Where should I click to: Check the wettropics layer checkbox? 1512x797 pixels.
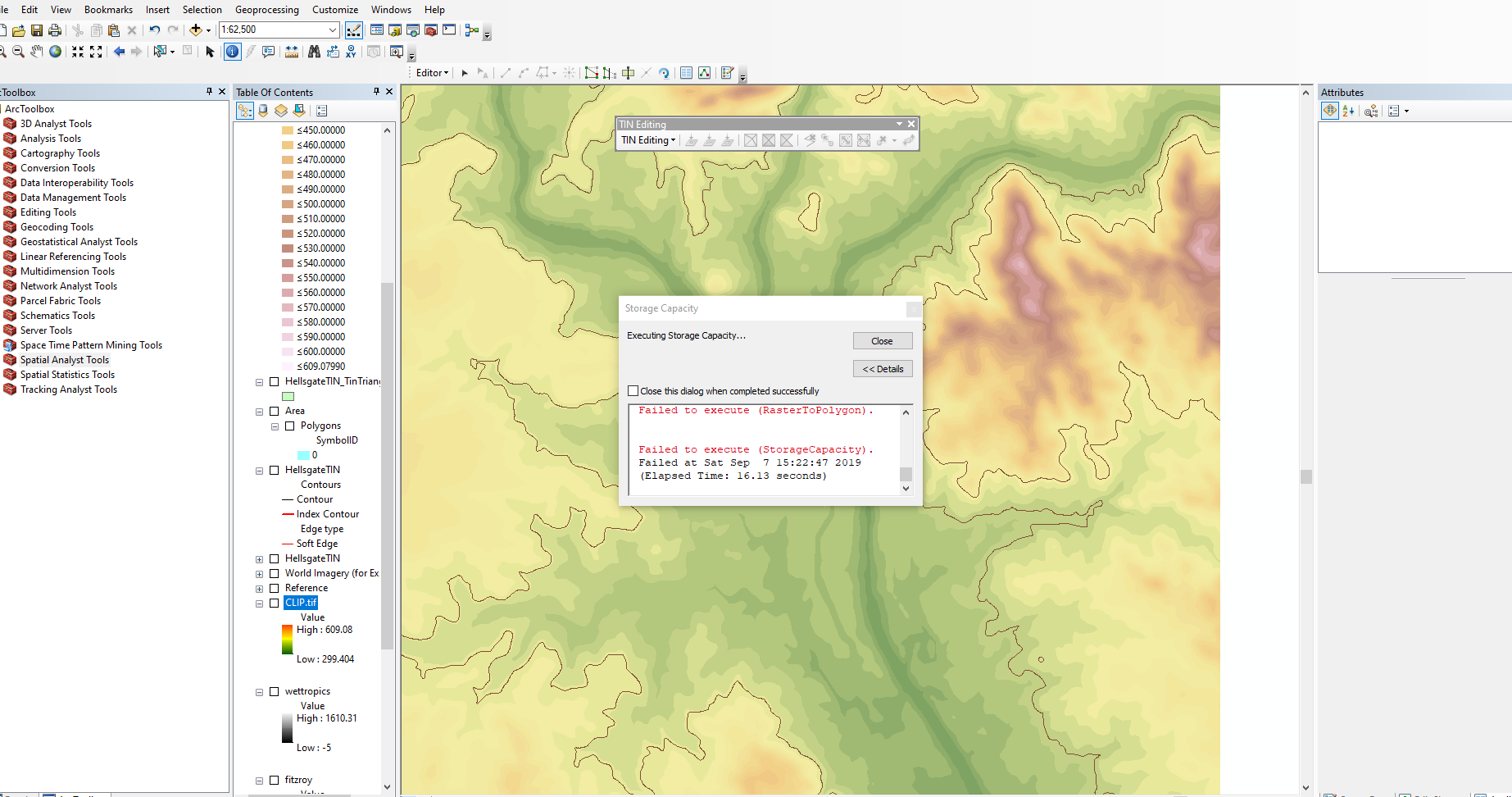click(x=275, y=691)
